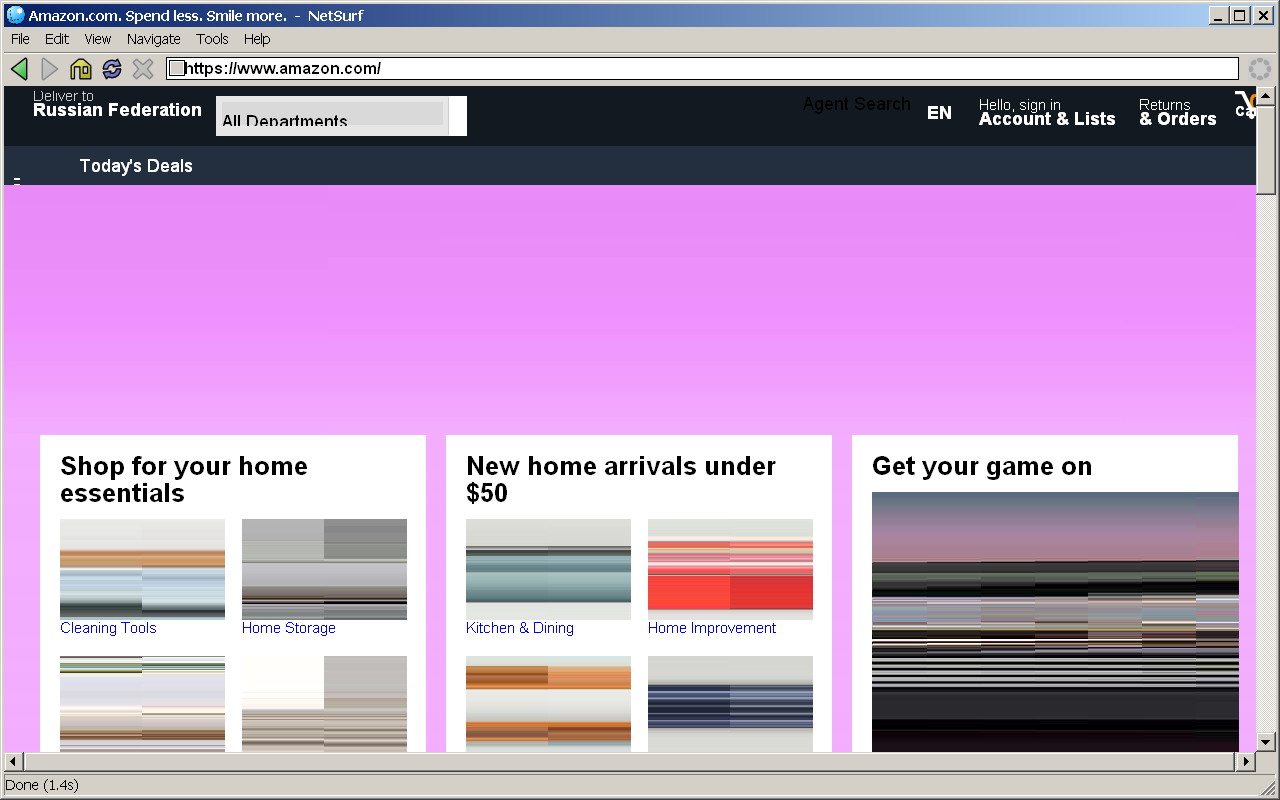Click the favicon in the URL bar
The image size is (1280, 800).
click(177, 69)
